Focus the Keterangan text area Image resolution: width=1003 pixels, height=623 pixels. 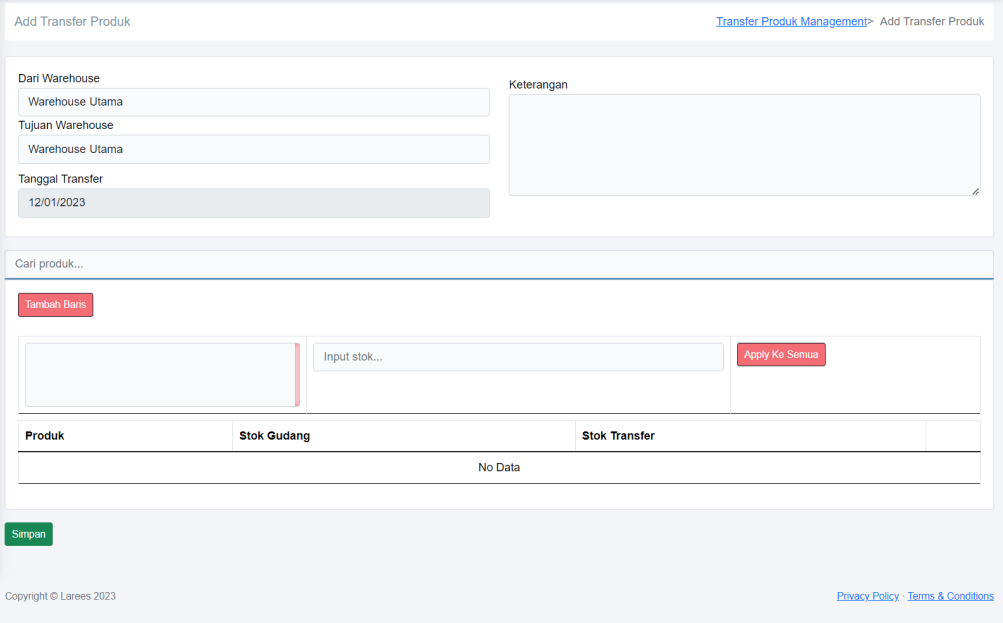[743, 144]
